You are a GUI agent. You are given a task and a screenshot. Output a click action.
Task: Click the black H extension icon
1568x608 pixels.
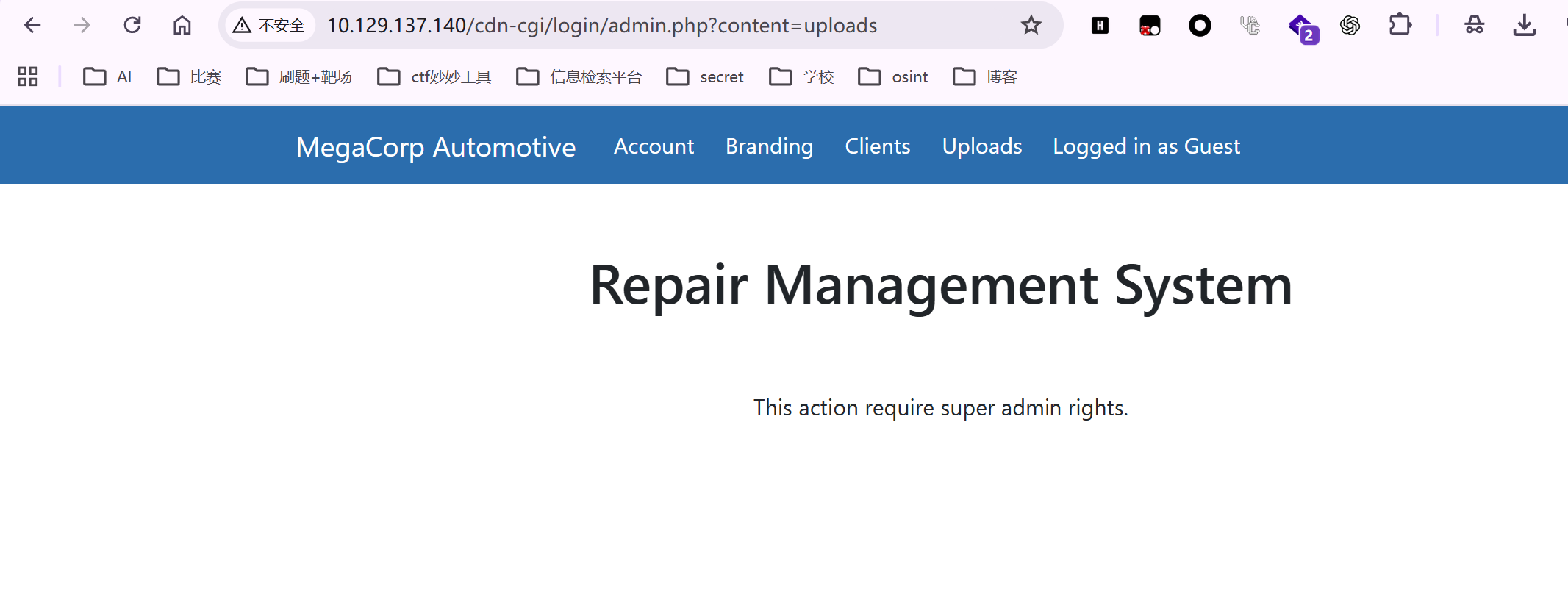[x=1100, y=26]
